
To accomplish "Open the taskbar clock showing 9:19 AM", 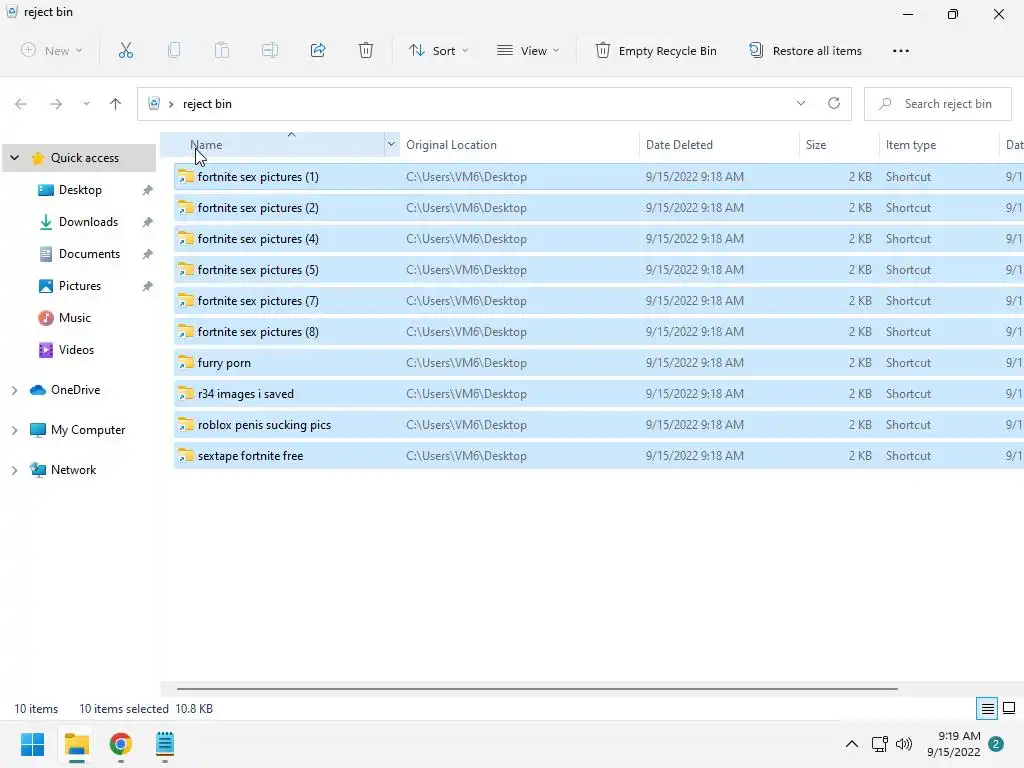I will [953, 744].
